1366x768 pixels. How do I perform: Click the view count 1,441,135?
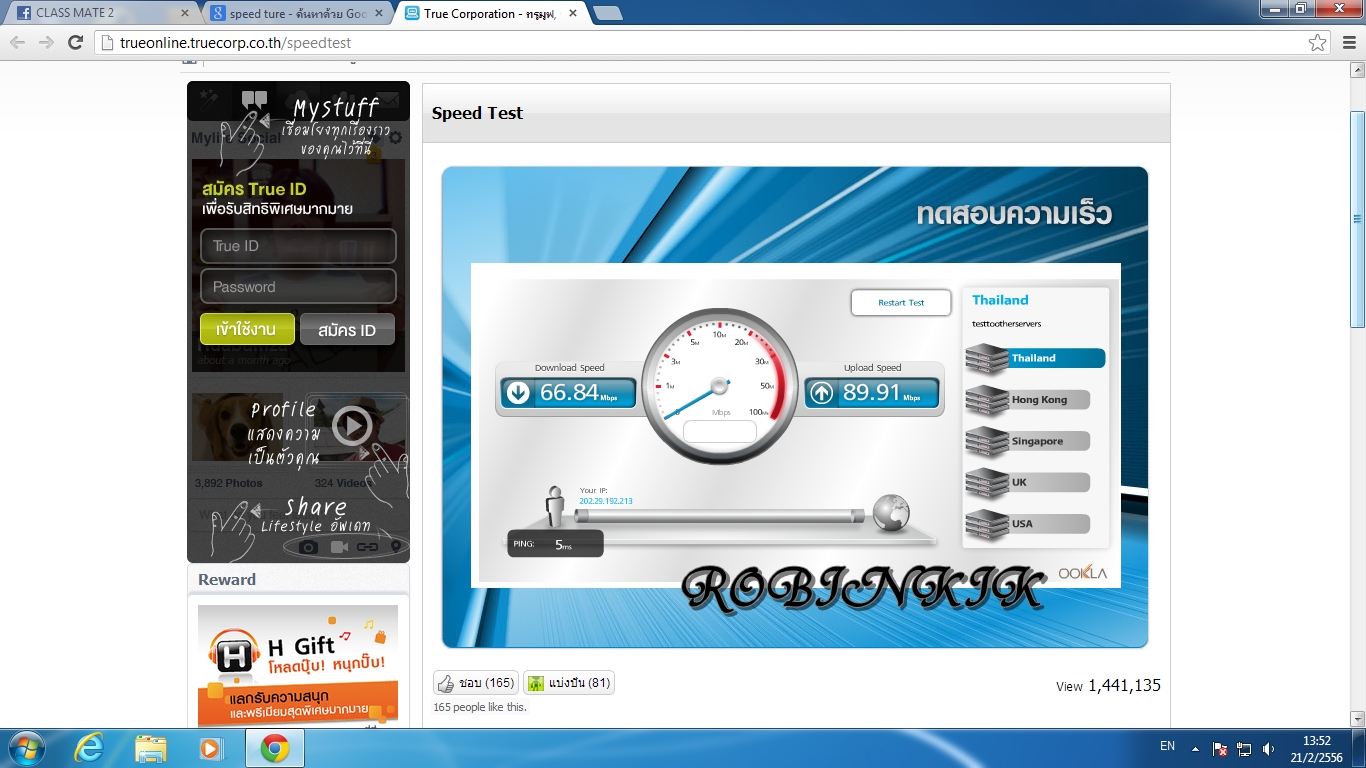click(1124, 685)
